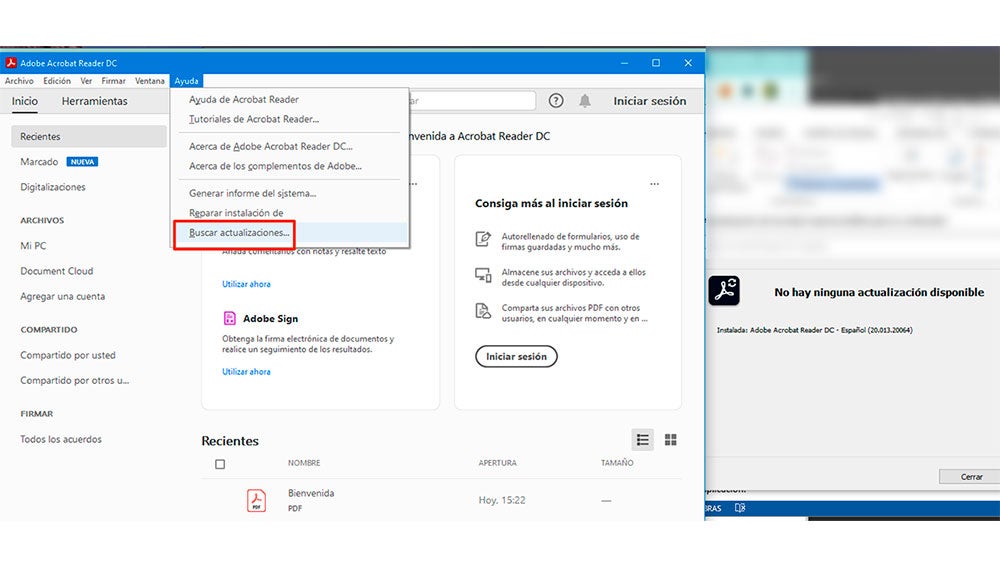Switch Recientes to grid view
Screen dimensions: 1000x567
670,440
